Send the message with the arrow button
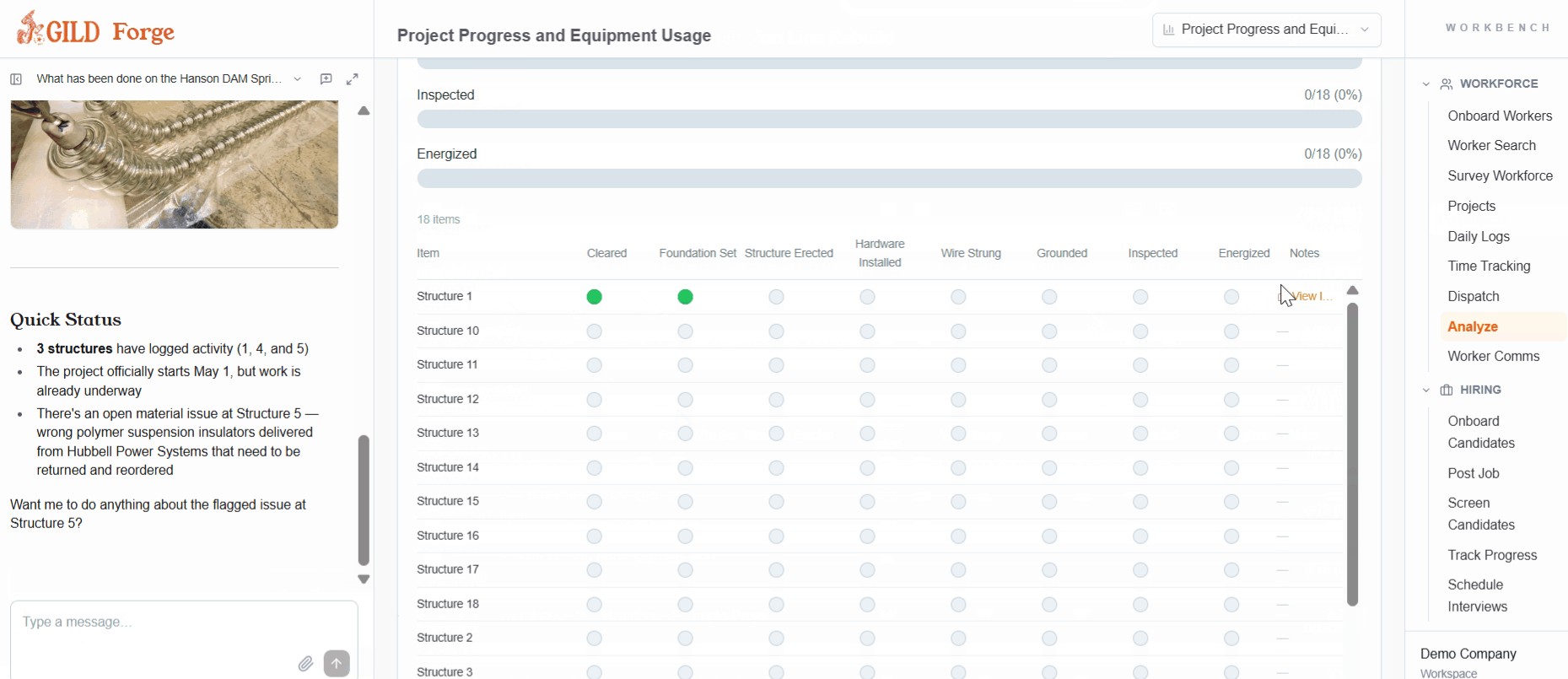The height and width of the screenshot is (679, 1568). point(337,664)
